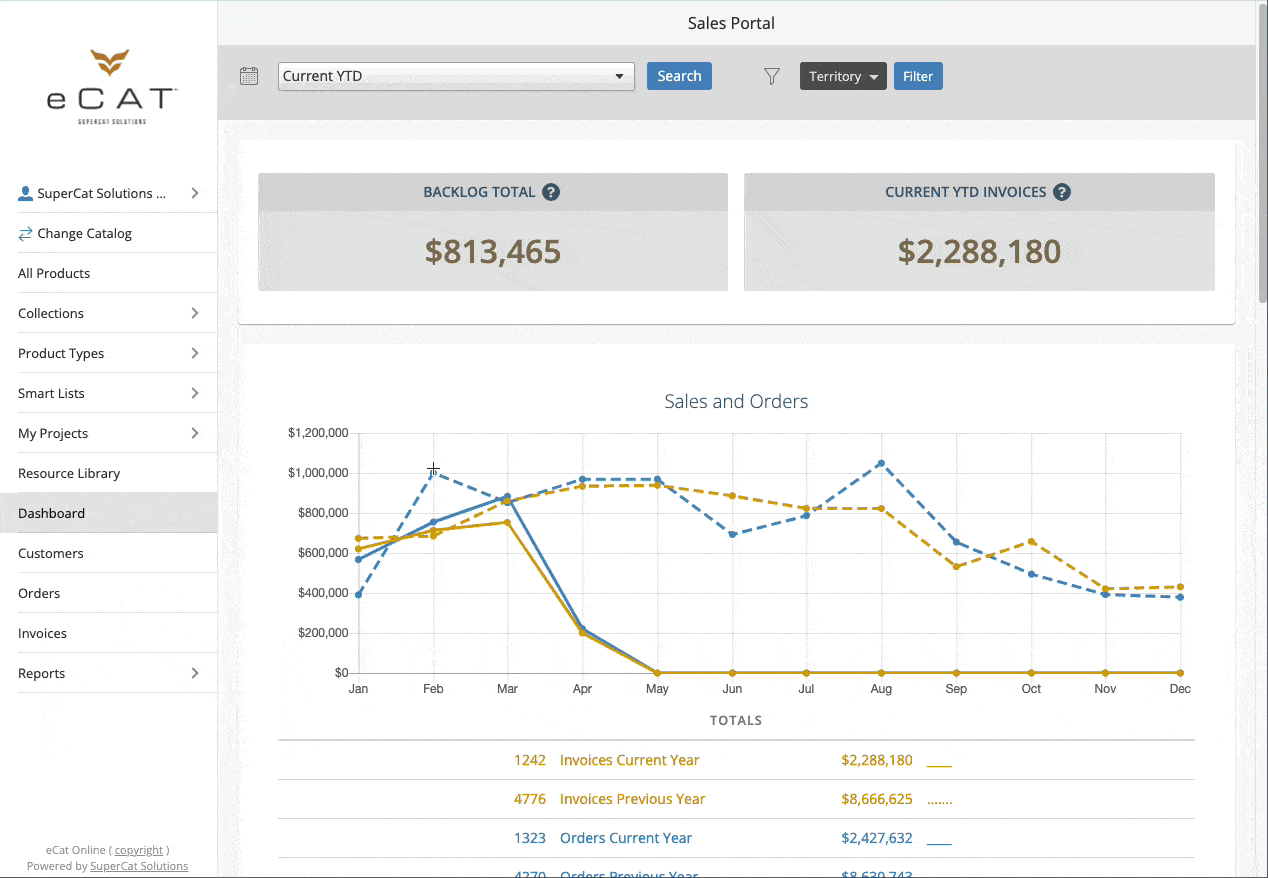
Task: Expand the My Projects chevron
Action: click(195, 433)
